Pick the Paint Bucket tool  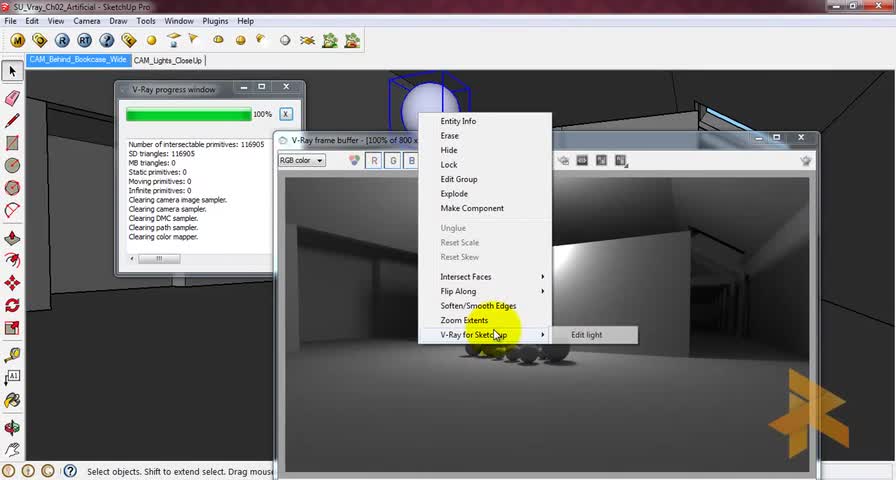pyautogui.click(x=13, y=400)
